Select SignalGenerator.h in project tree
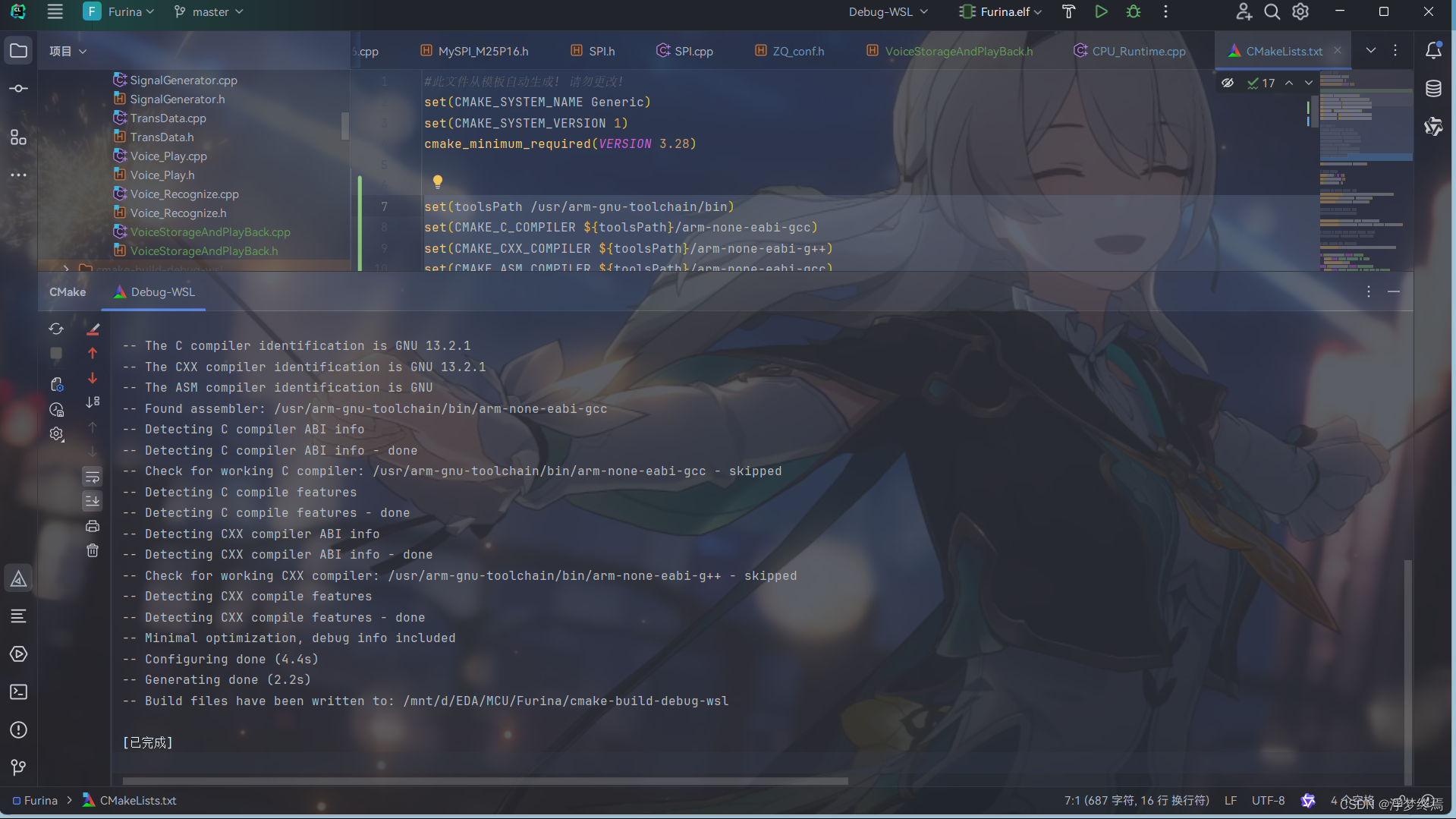The width and height of the screenshot is (1456, 819). (169, 99)
